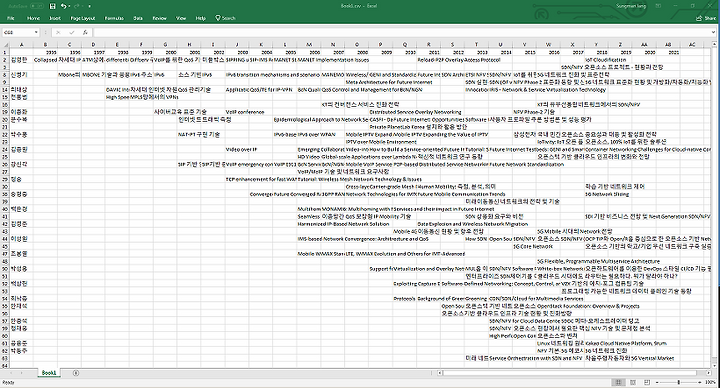Click the Save icon in Quick Access Toolbar
The height and width of the screenshot is (388, 720).
pos(52,6)
